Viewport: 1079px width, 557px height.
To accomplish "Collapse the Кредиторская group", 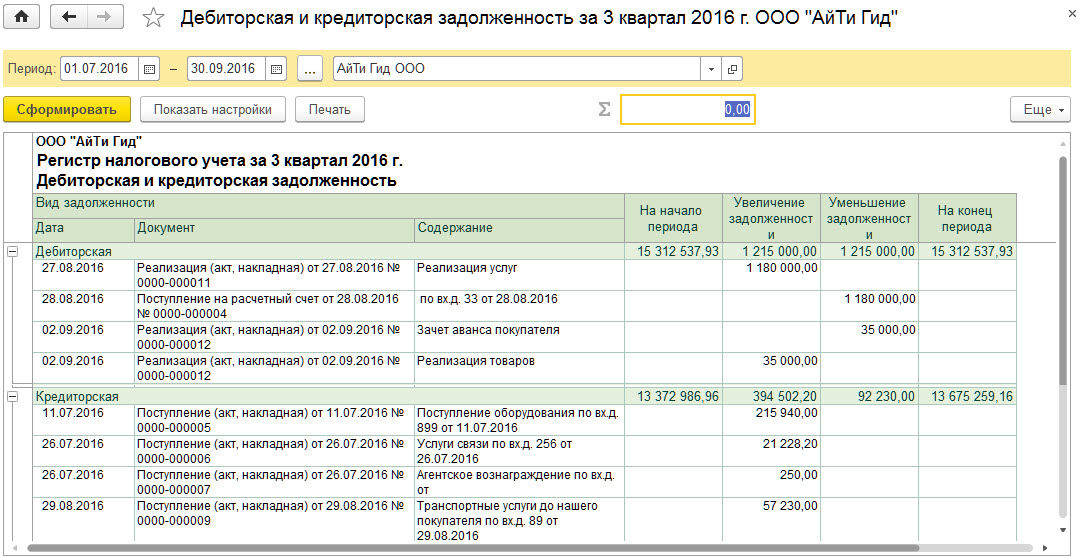I will [12, 397].
